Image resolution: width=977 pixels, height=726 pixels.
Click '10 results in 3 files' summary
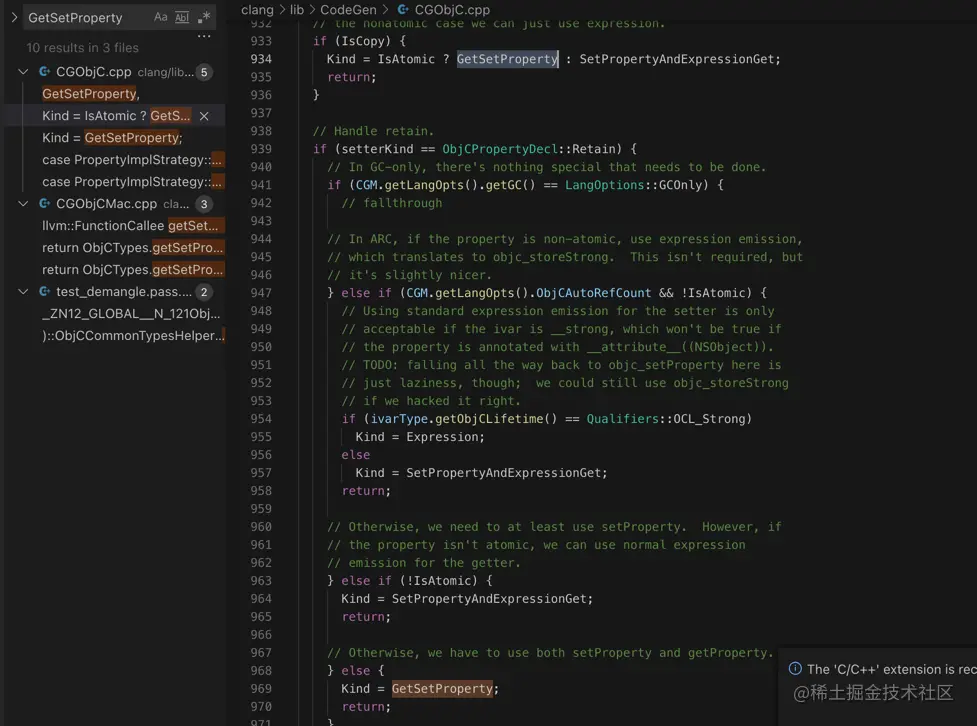[82, 48]
